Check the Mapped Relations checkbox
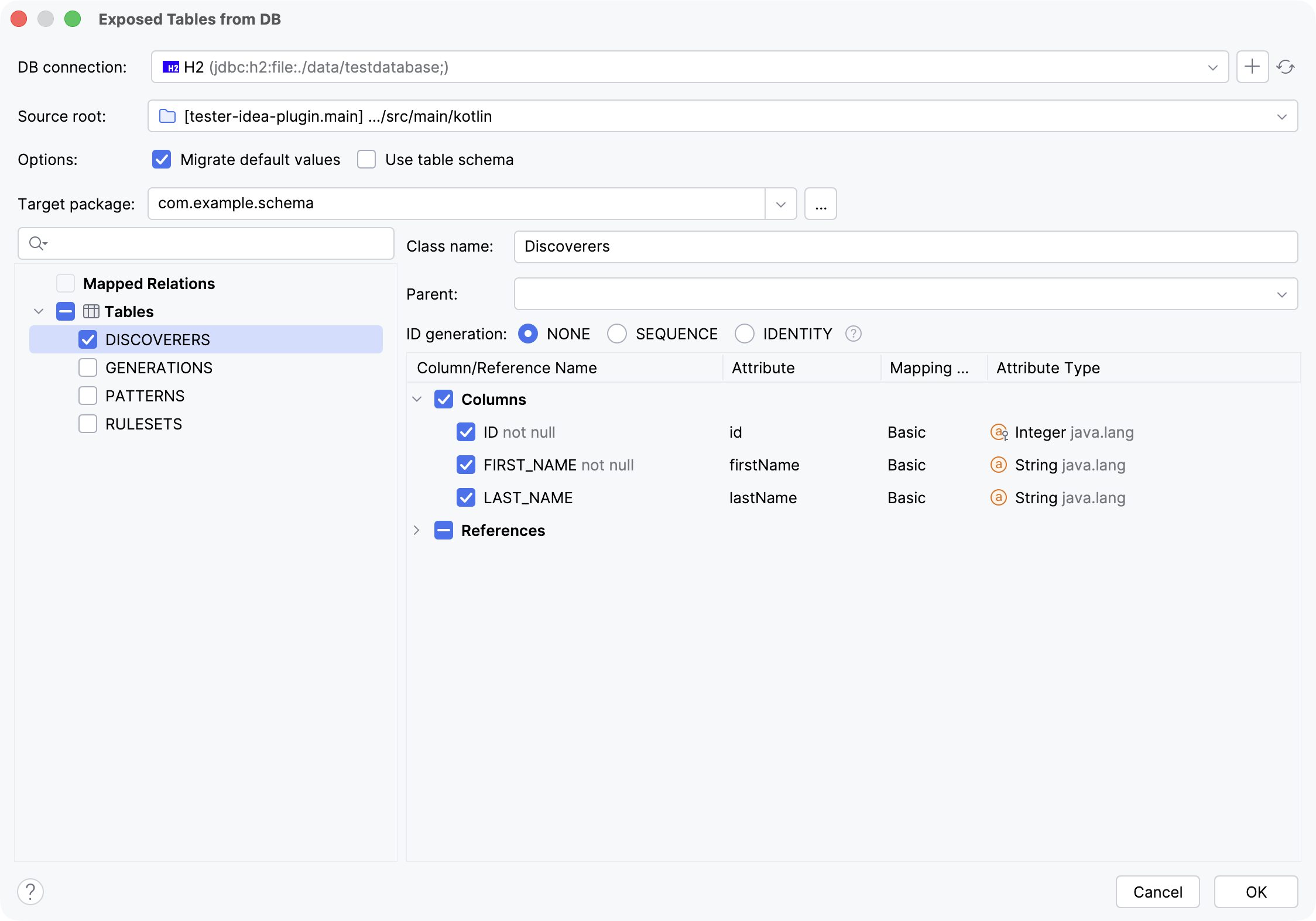This screenshot has width=1316, height=921. 66,283
